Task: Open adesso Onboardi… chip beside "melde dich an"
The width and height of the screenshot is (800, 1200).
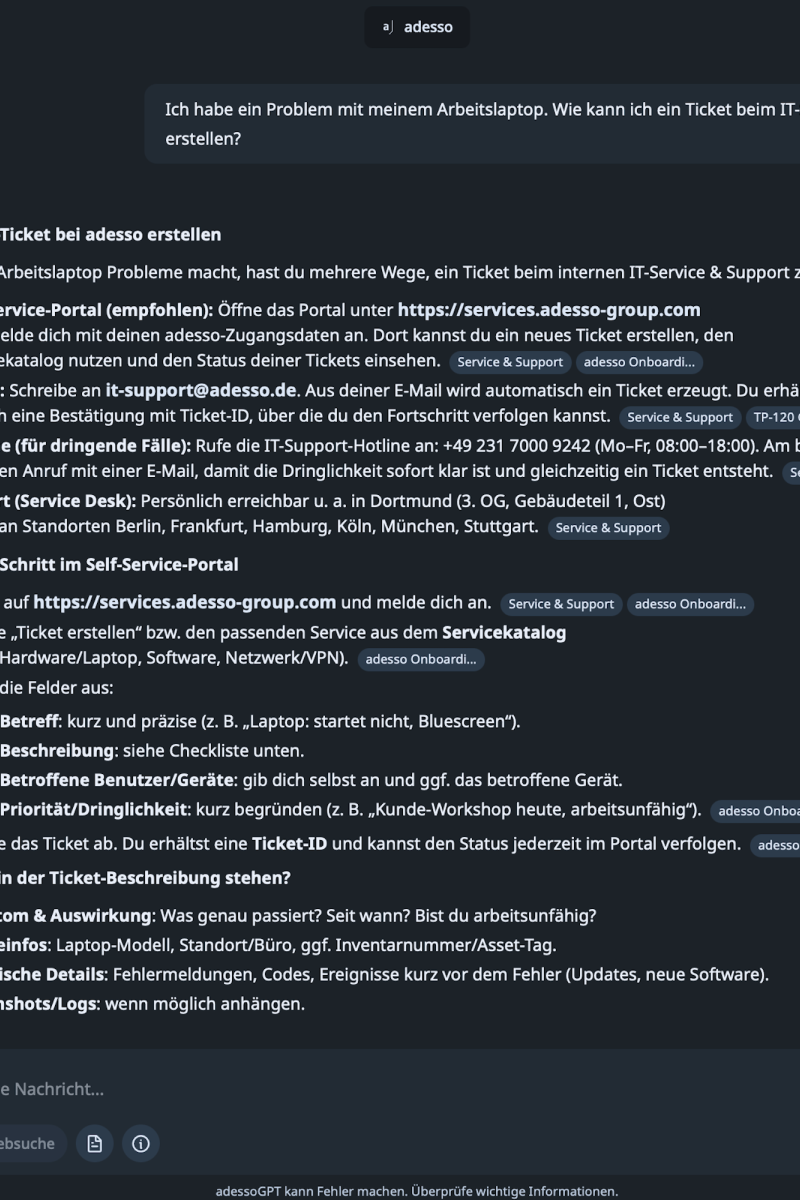Action: tap(690, 604)
